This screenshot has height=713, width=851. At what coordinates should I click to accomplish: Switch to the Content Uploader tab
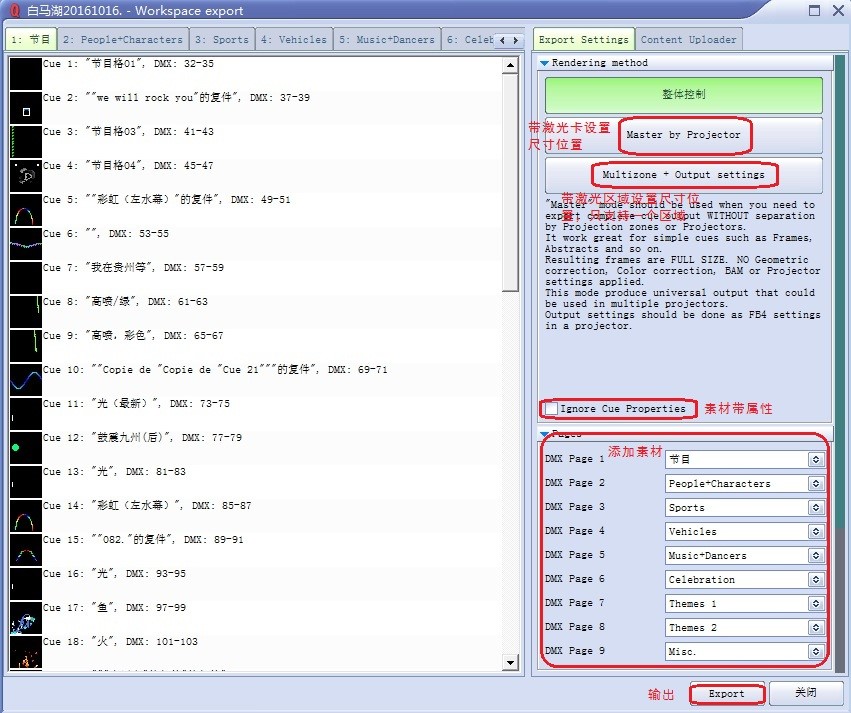click(x=688, y=40)
